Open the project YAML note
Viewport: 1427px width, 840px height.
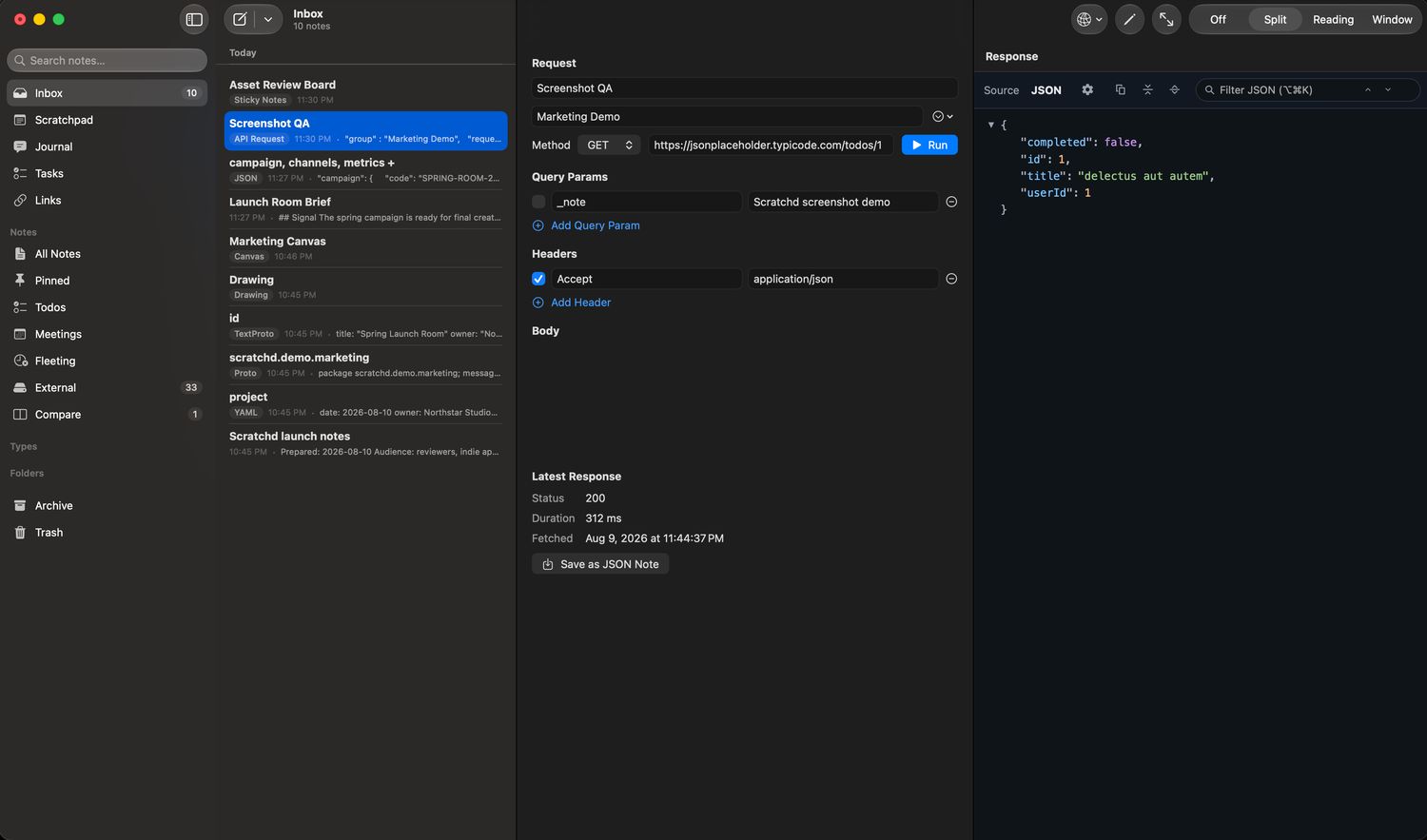click(365, 403)
